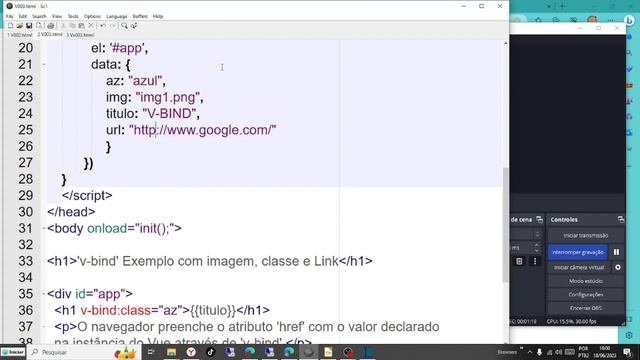Click line number 25 in the margin

click(25, 130)
